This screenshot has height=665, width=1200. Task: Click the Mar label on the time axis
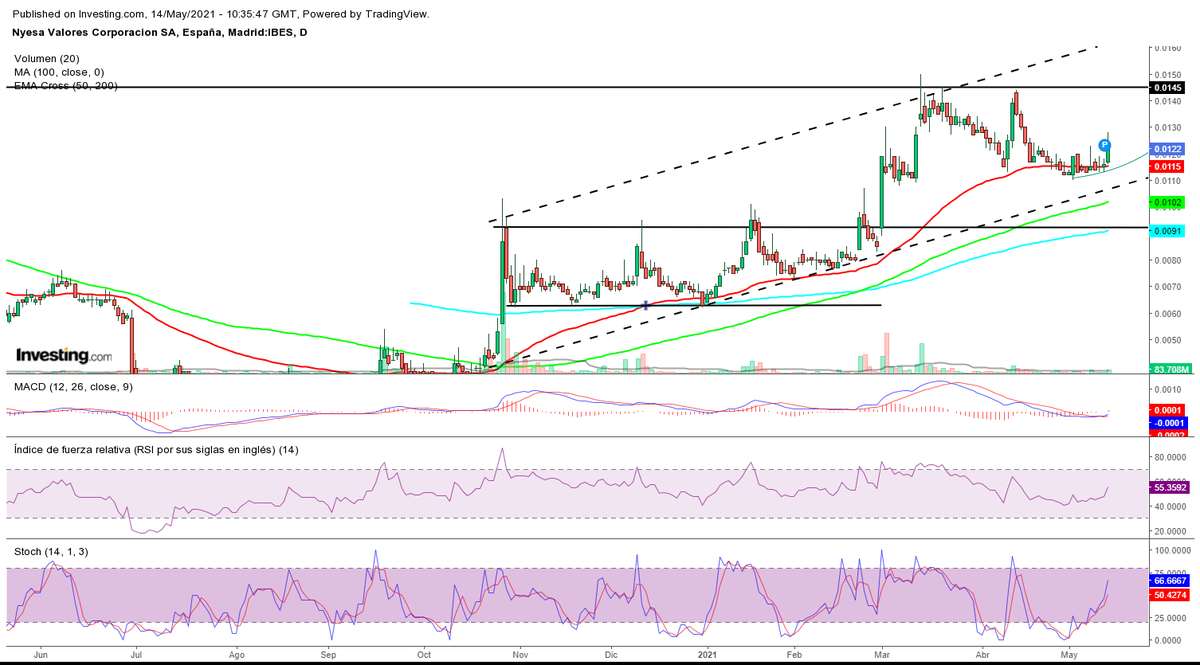882,655
